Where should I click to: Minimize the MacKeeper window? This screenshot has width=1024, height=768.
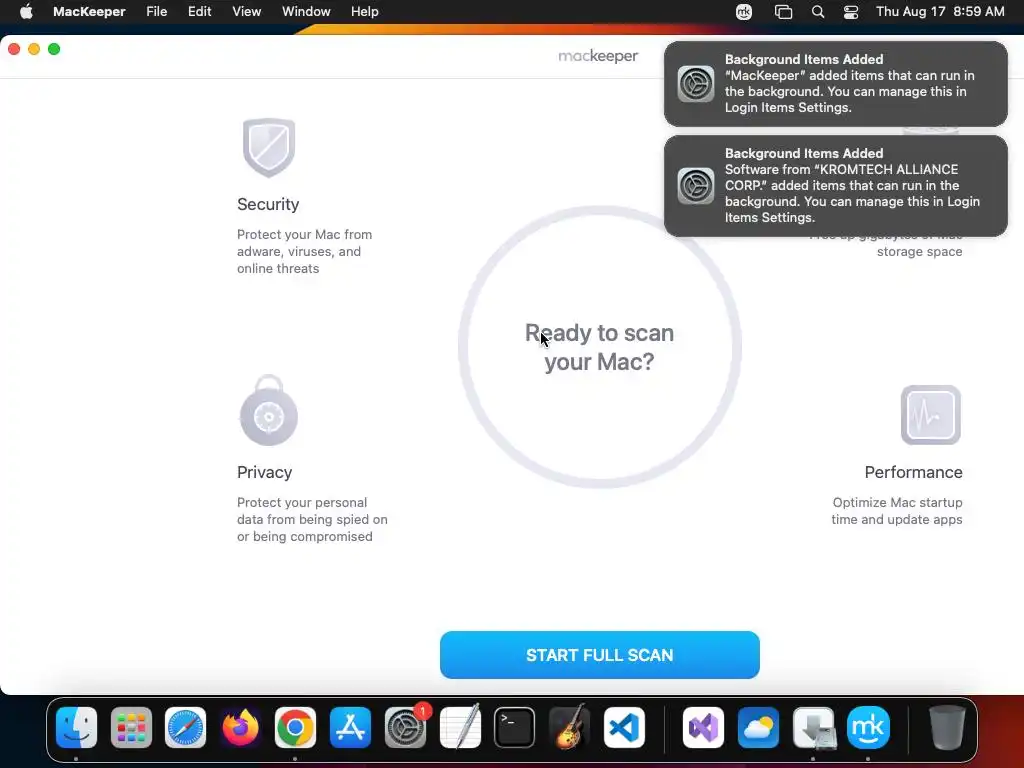pos(34,49)
